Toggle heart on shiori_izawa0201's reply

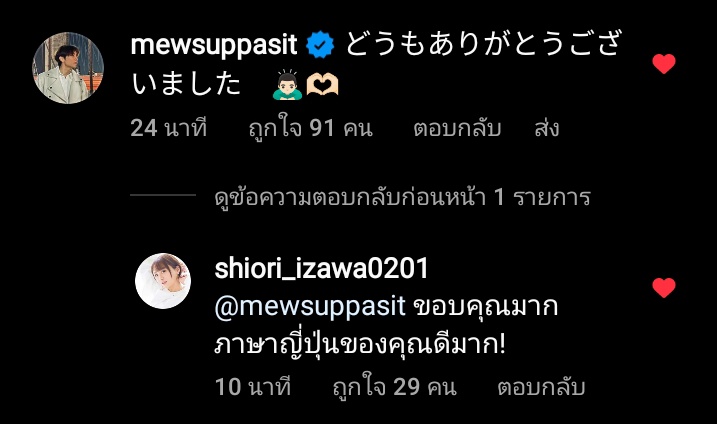click(664, 288)
